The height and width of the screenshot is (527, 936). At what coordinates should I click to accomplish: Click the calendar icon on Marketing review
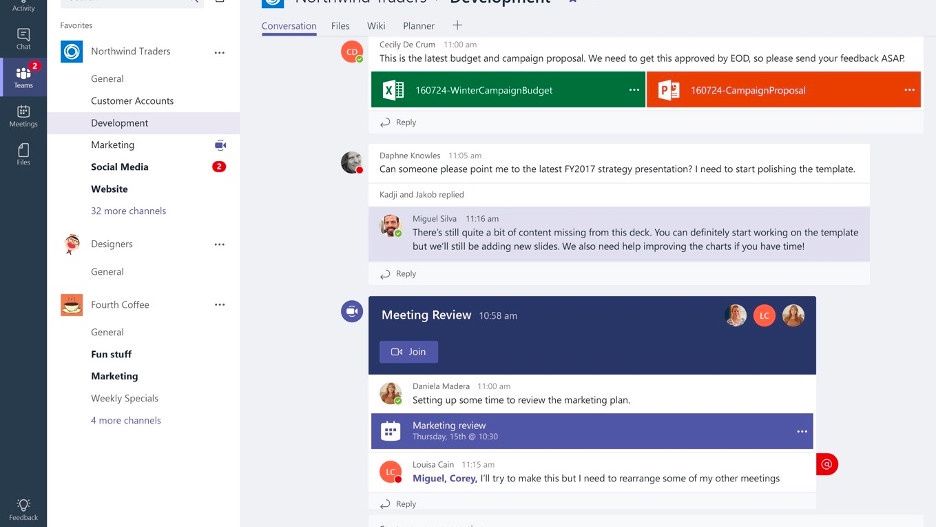click(390, 431)
